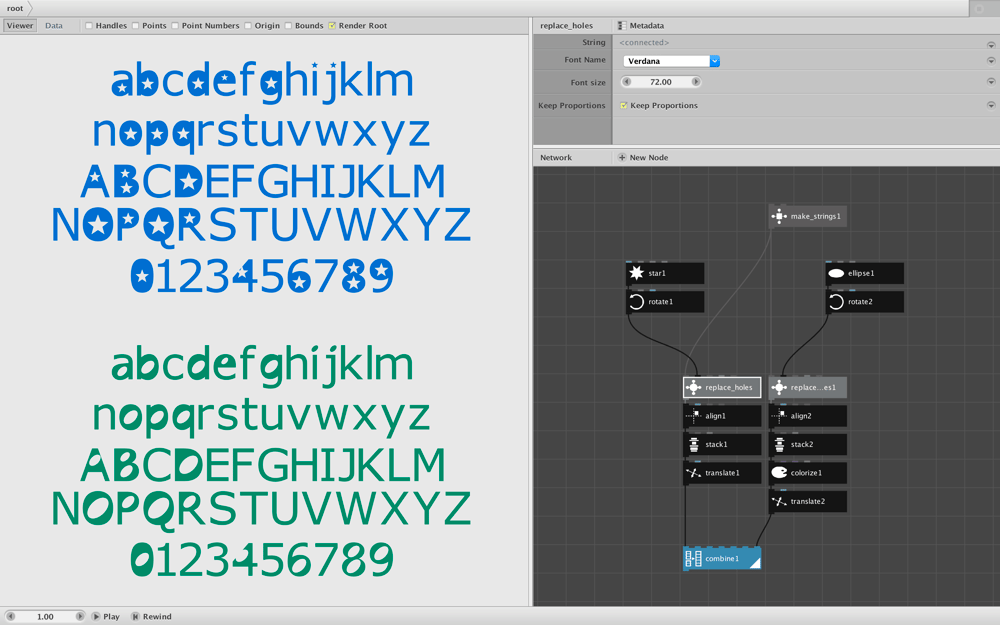Image resolution: width=1000 pixels, height=625 pixels.
Task: Expand the Keep Proportions row options arrow
Action: pos(991,105)
